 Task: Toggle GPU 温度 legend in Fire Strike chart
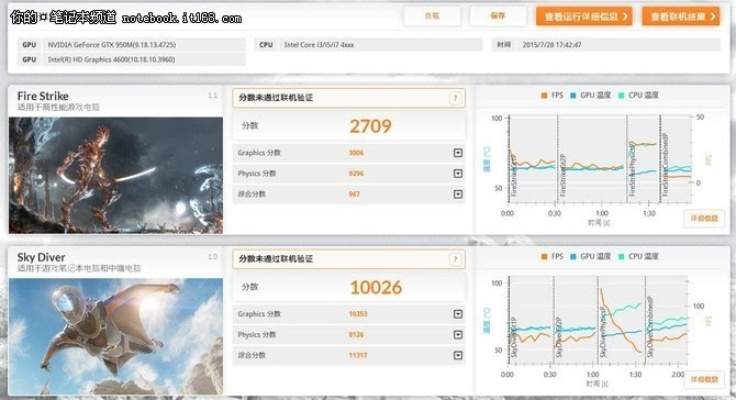pos(590,95)
